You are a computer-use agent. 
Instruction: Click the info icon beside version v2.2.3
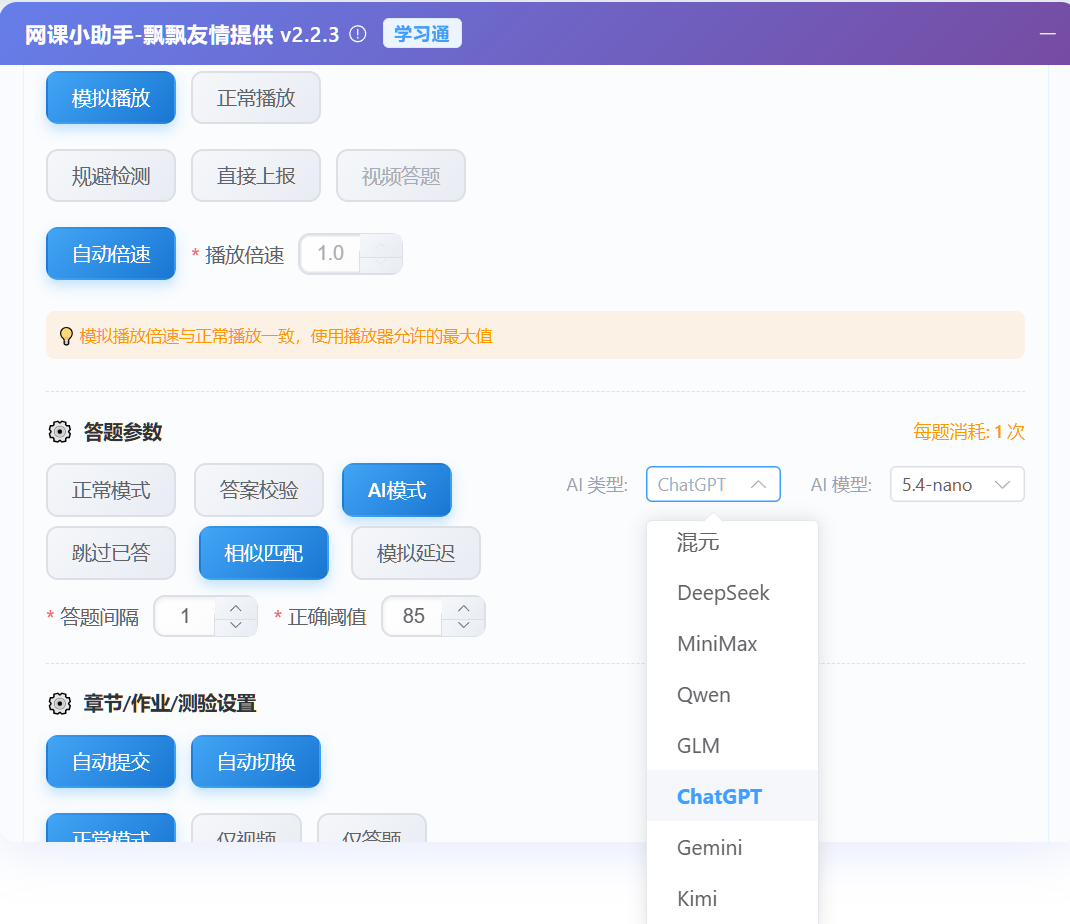point(358,34)
